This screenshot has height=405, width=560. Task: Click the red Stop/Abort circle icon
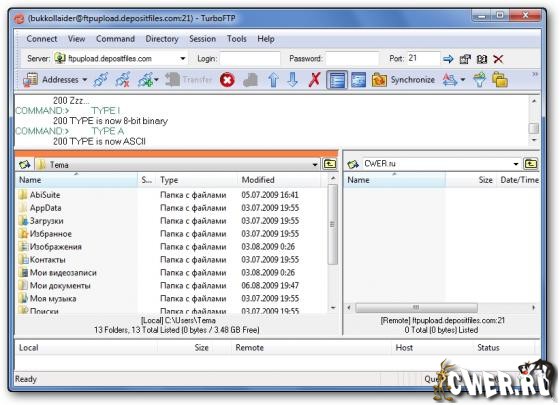[227, 80]
